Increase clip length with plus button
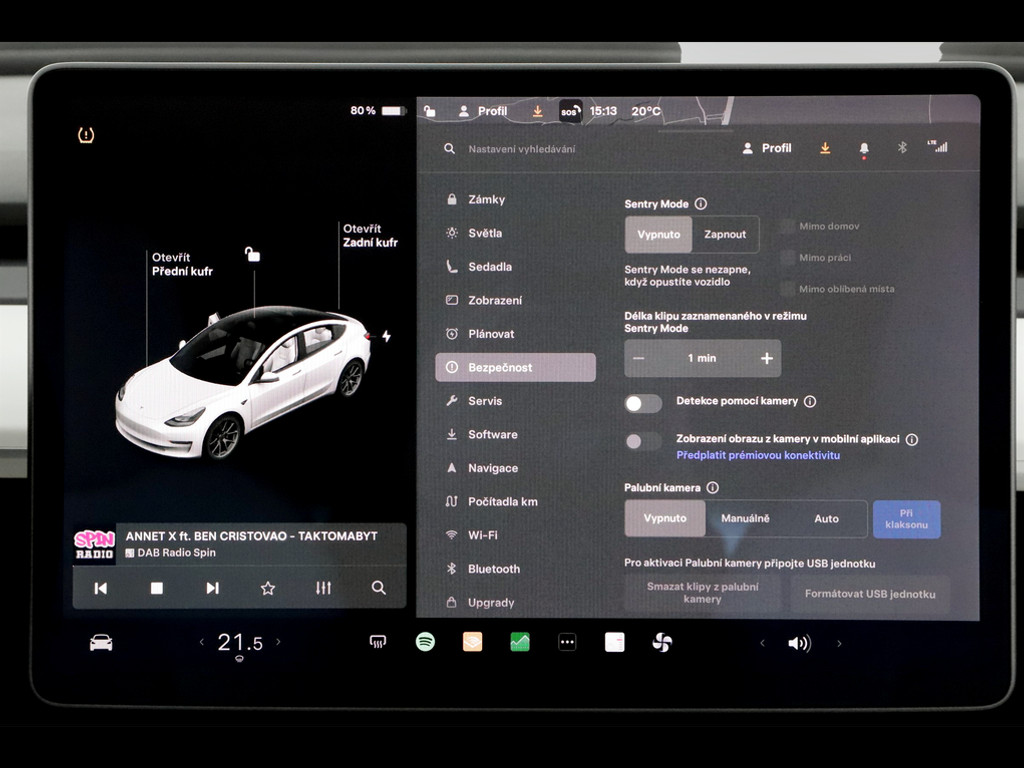 point(767,359)
